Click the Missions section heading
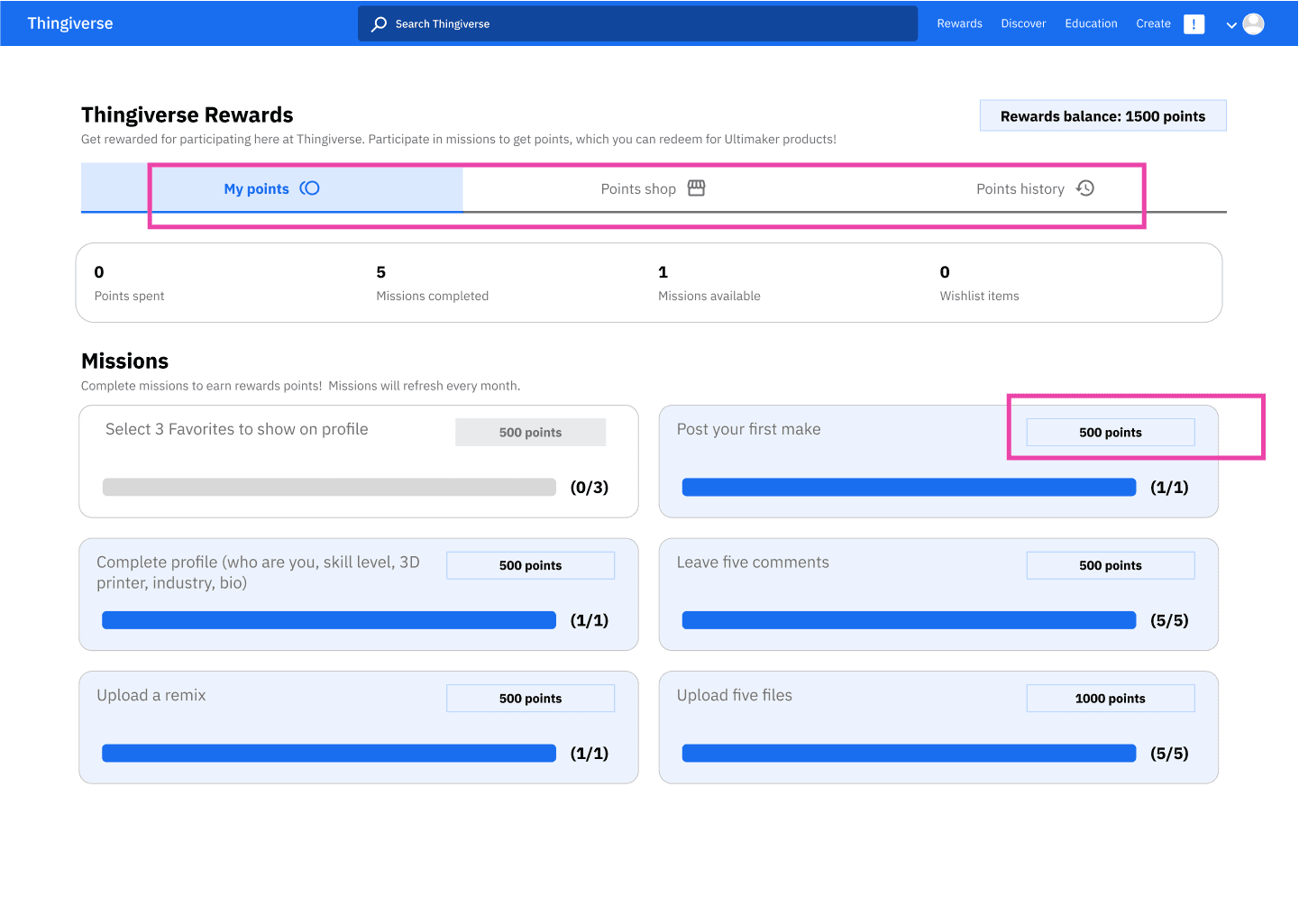Viewport: 1299px width, 924px height. point(124,361)
